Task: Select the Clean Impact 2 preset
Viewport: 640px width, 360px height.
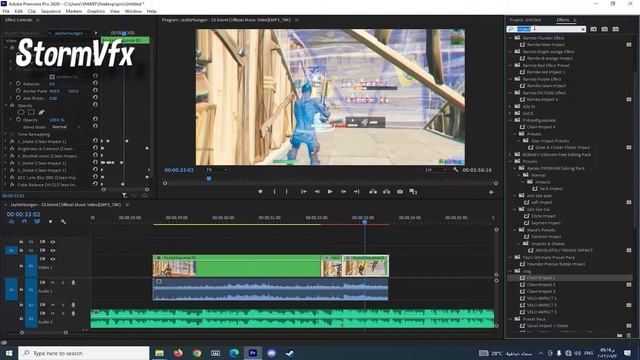Action: tap(541, 284)
